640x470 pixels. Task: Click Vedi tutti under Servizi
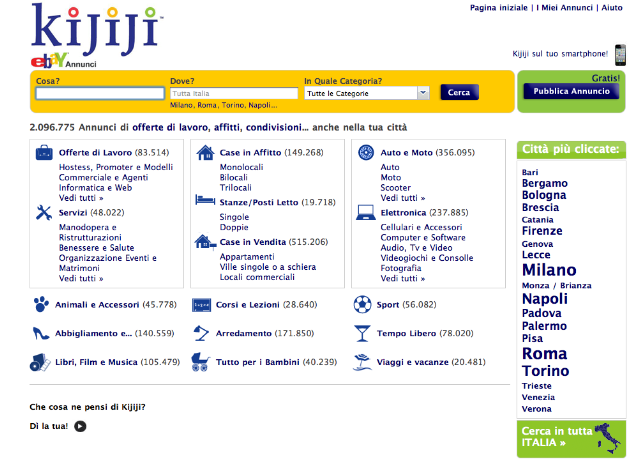pos(81,278)
